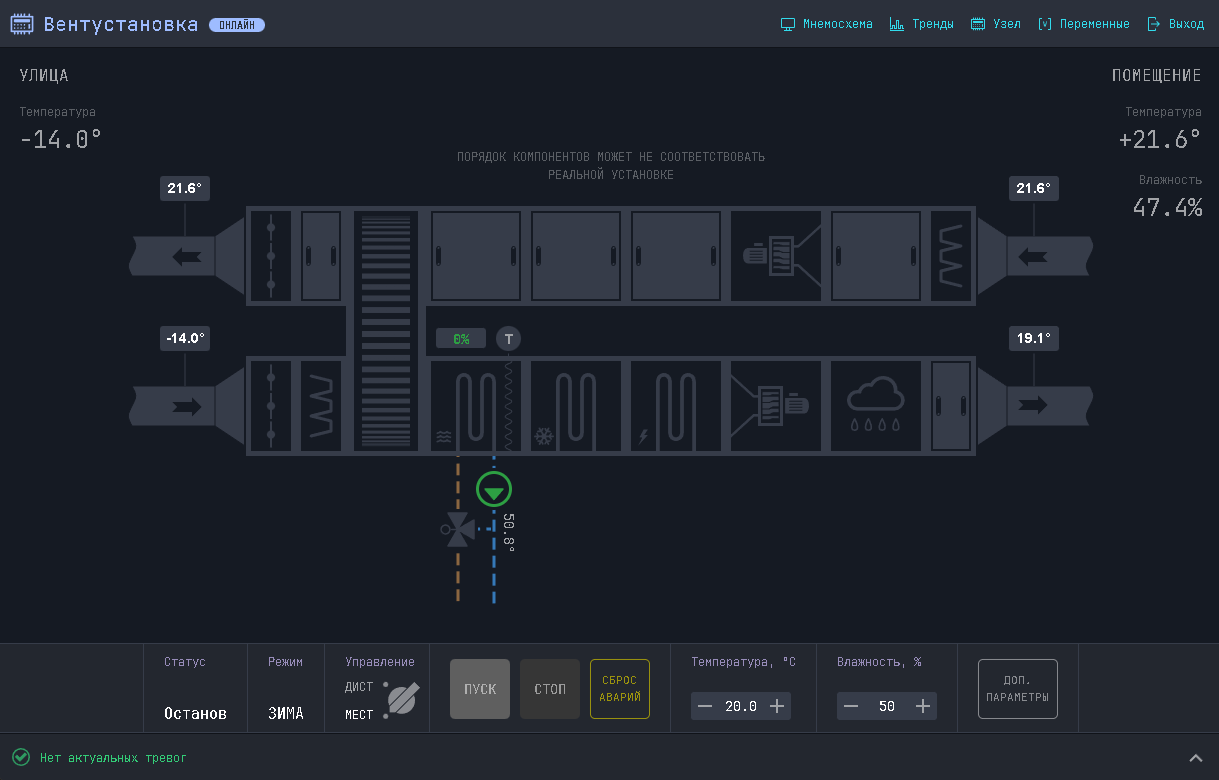Click the green circulation pump icon
This screenshot has width=1219, height=780.
(494, 489)
